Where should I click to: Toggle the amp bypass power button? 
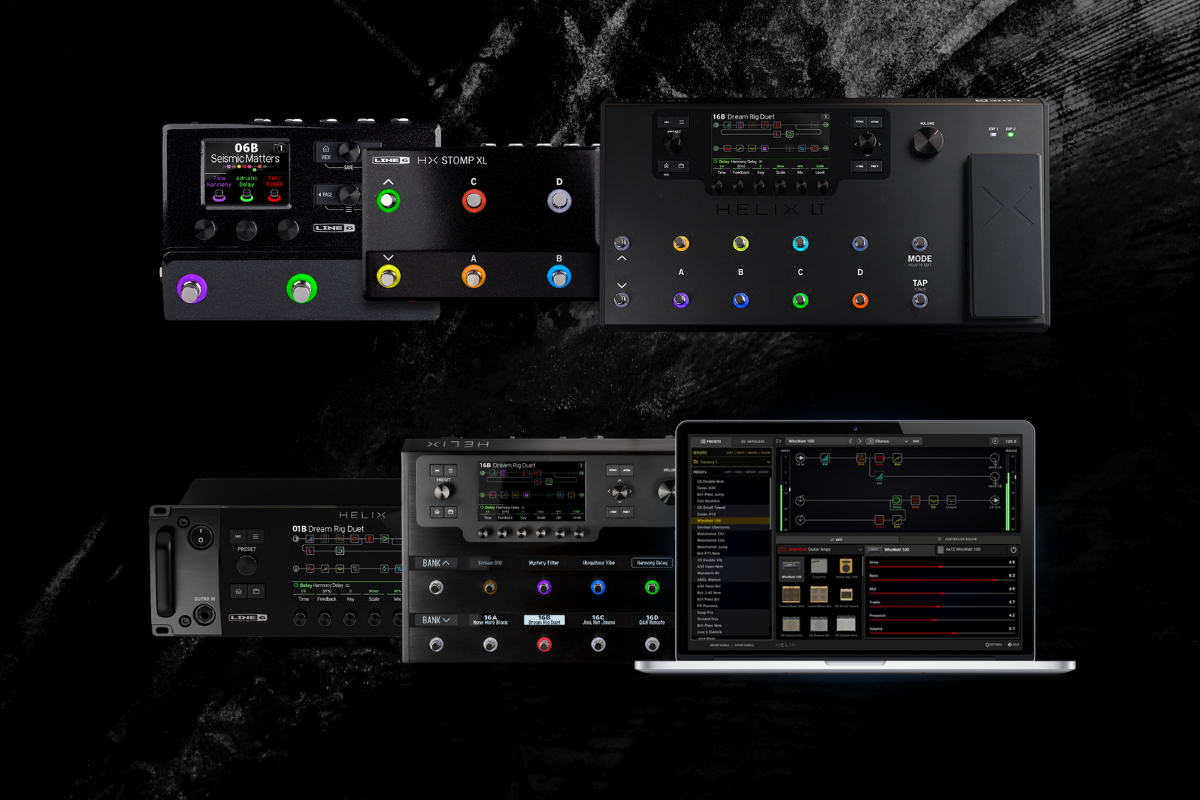1013,550
